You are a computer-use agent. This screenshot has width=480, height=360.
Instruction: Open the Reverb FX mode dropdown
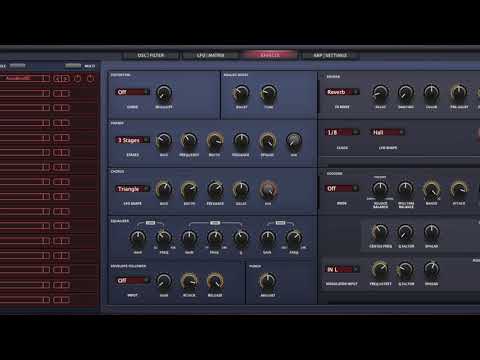[342, 92]
